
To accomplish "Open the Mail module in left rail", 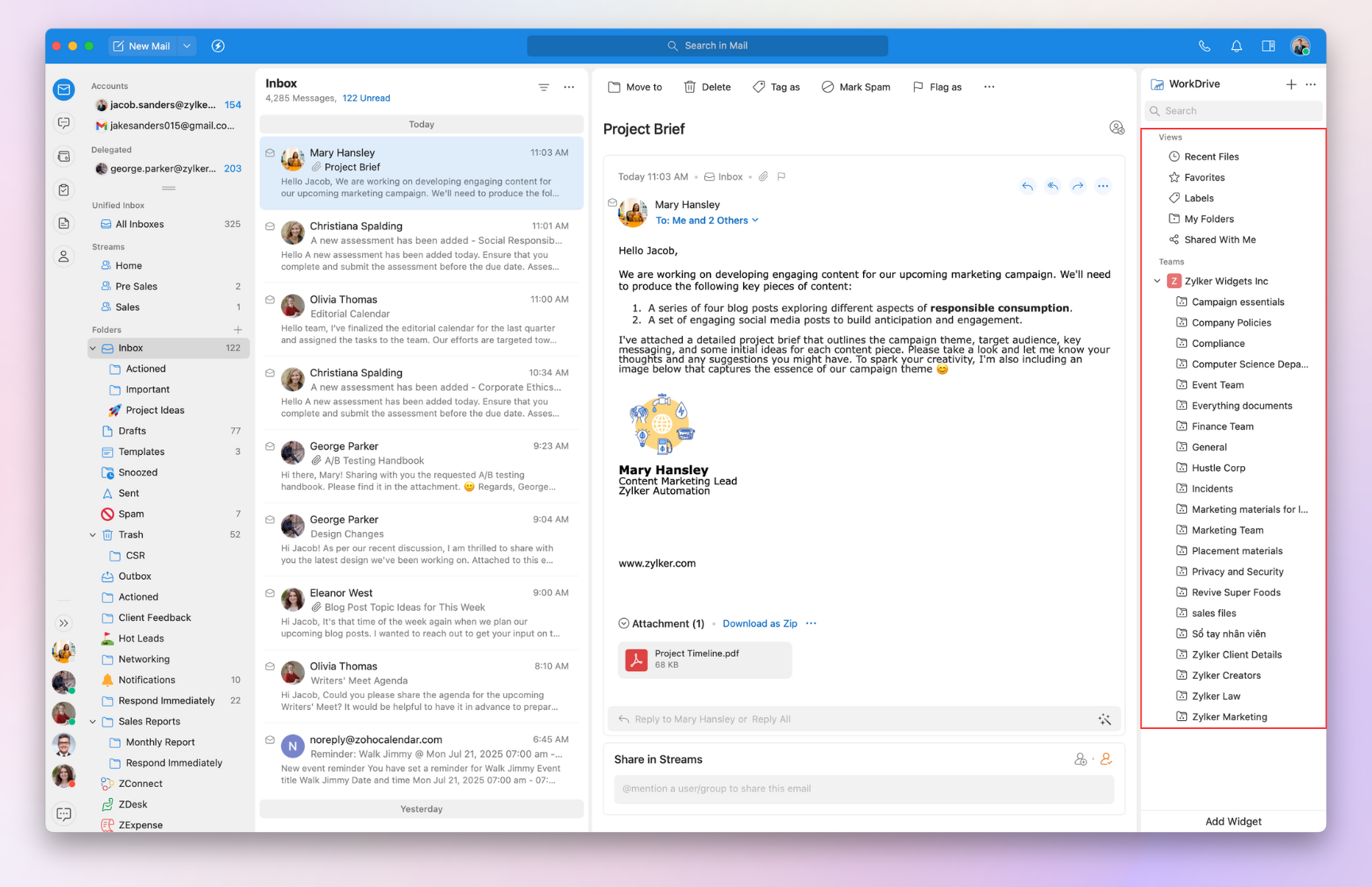I will click(x=64, y=89).
